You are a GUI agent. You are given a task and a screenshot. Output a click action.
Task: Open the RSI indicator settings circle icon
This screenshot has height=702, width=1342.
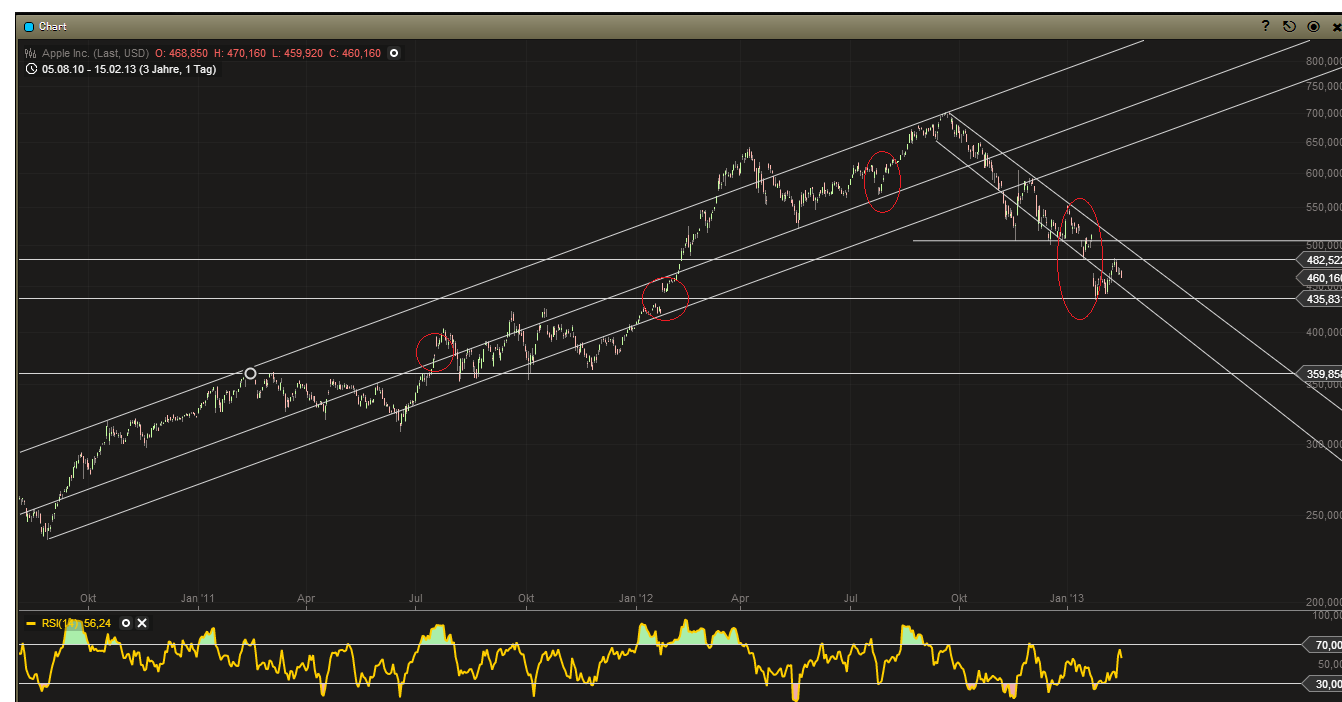coord(125,623)
